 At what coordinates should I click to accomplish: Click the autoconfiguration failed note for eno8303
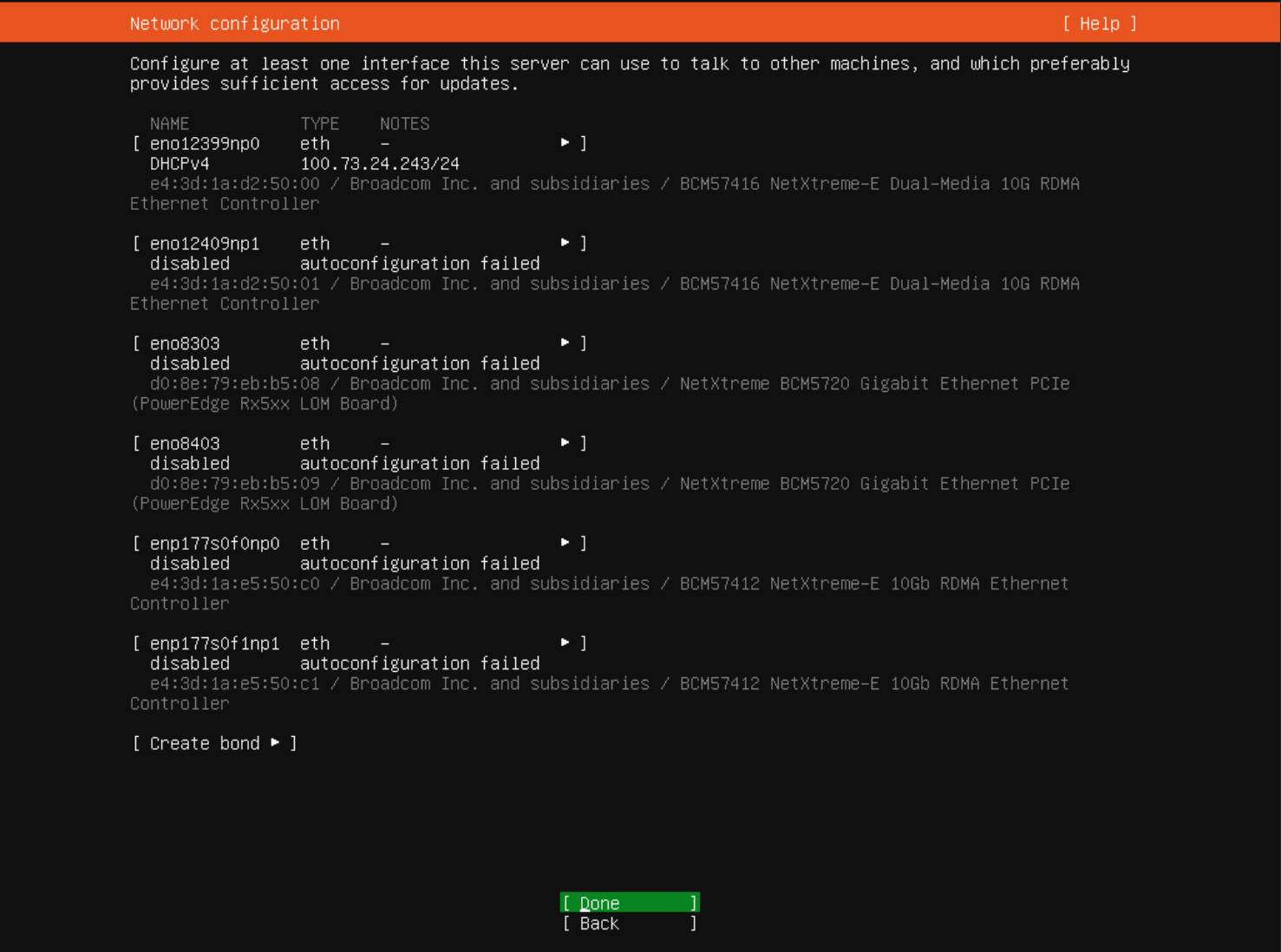[420, 363]
